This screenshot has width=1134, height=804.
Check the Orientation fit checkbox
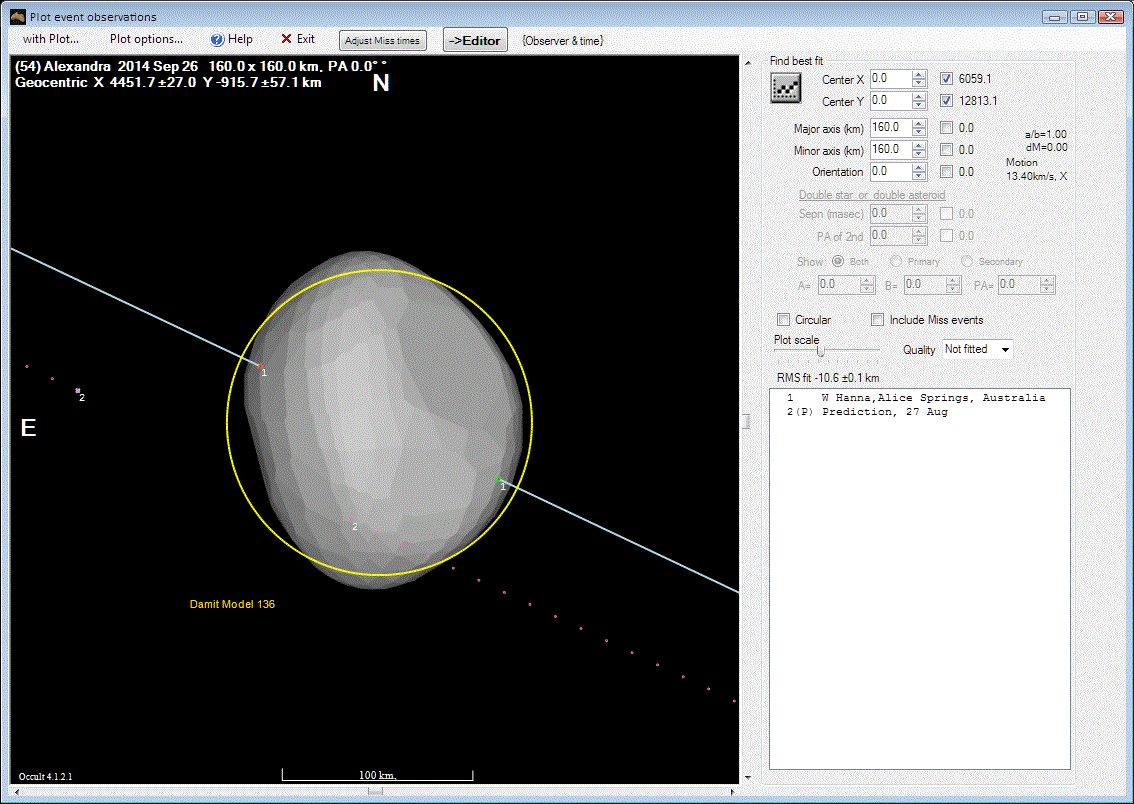pos(946,171)
